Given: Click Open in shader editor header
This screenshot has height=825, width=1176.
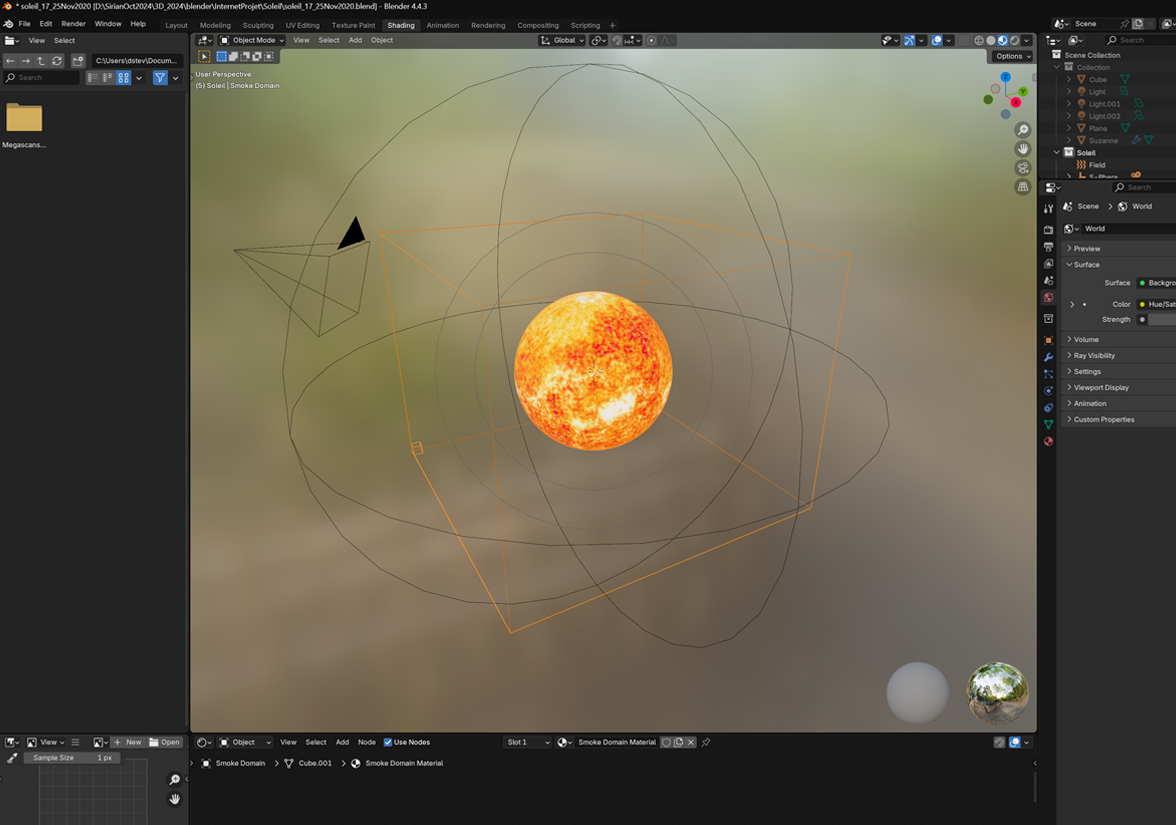Looking at the screenshot, I should click(166, 741).
